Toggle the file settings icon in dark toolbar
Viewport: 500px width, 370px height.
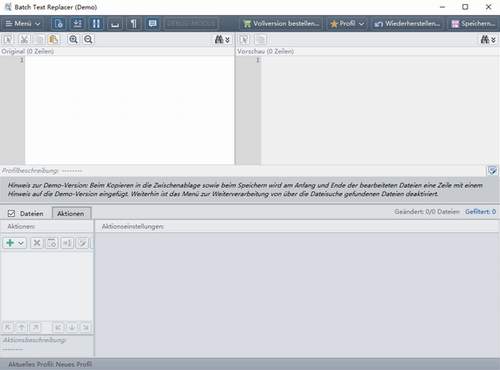59,24
